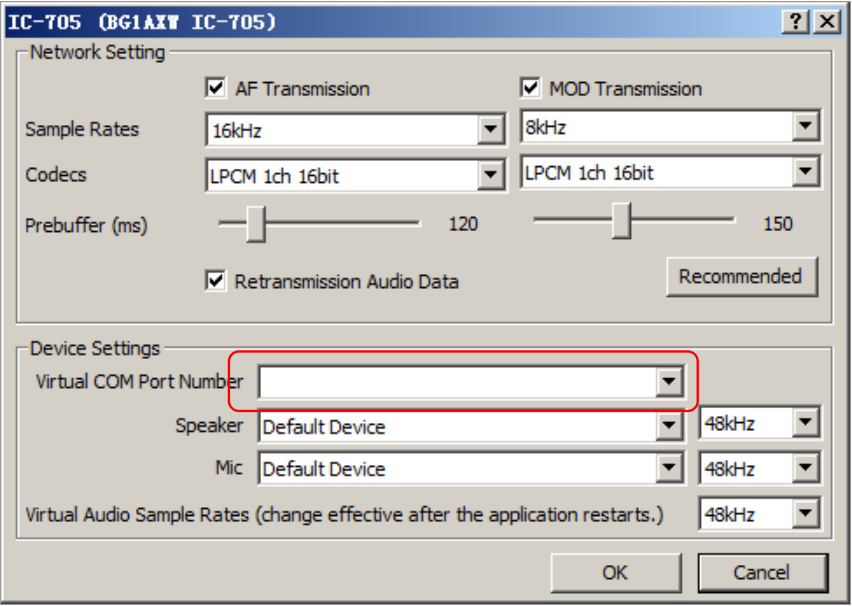Click the Virtual Audio Sample Rates label text
The width and height of the screenshot is (852, 606).
coord(344,514)
